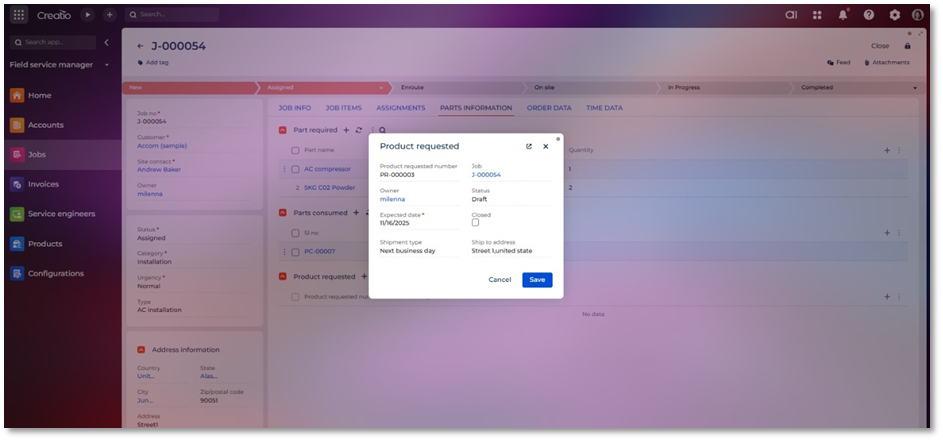943x441 pixels.
Task: Open system settings gear icon
Action: (895, 15)
